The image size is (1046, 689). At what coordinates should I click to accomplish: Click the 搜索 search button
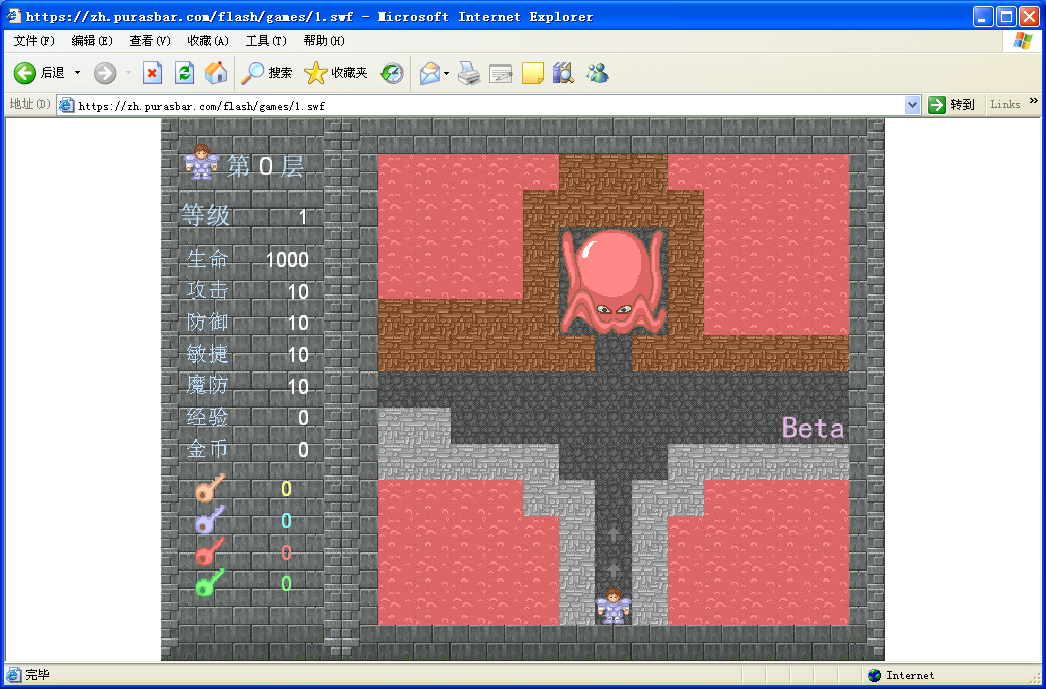268,73
